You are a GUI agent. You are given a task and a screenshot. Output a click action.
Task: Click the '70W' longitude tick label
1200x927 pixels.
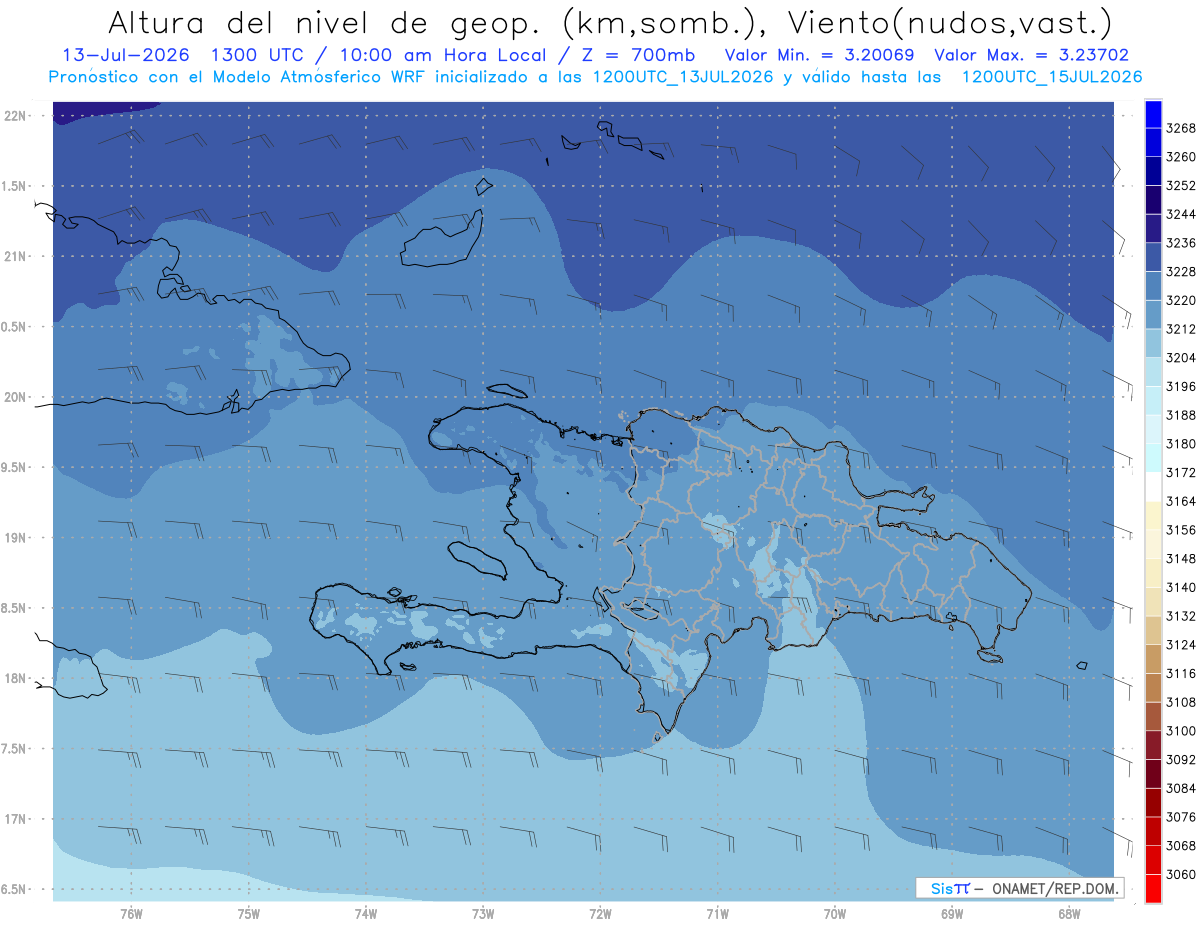click(835, 914)
